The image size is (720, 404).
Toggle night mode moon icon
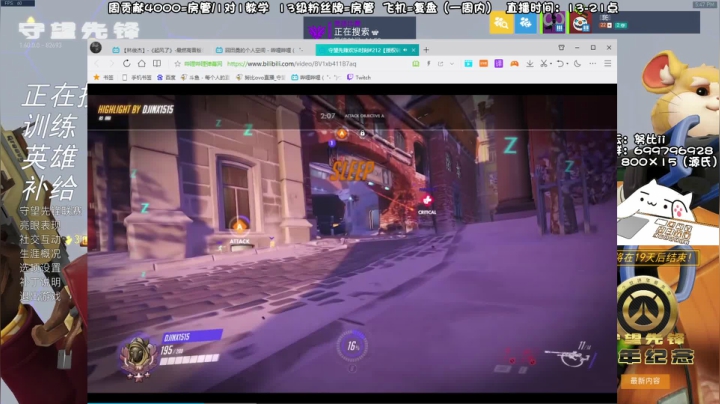(578, 64)
